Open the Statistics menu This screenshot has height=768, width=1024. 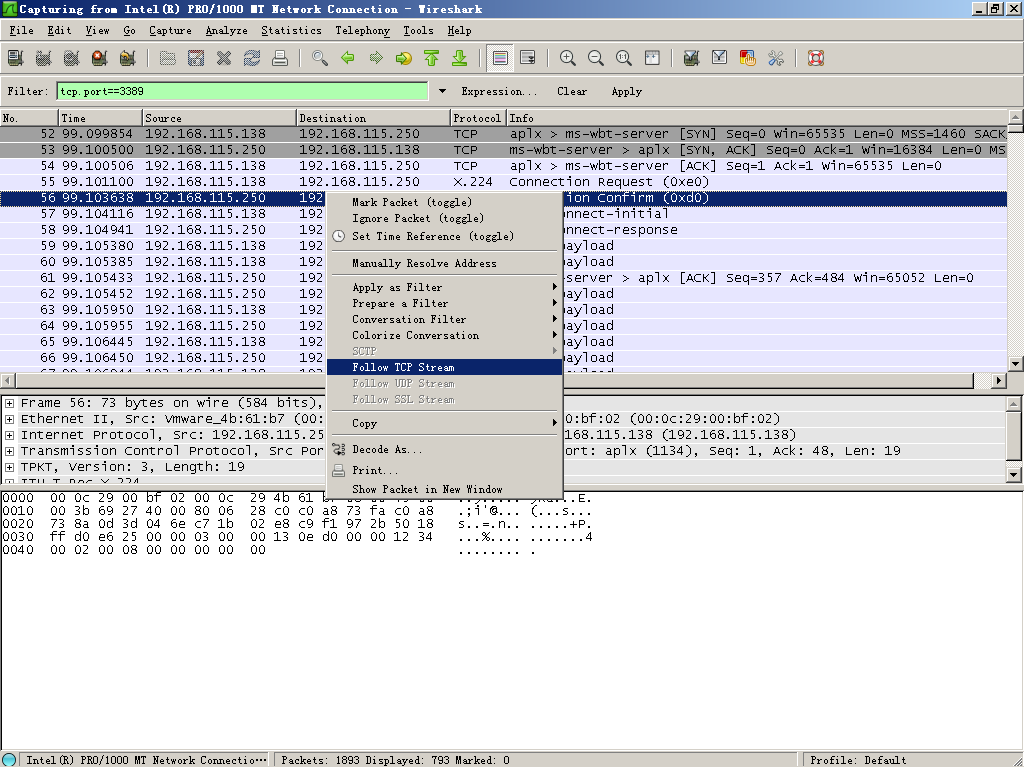pyautogui.click(x=291, y=31)
